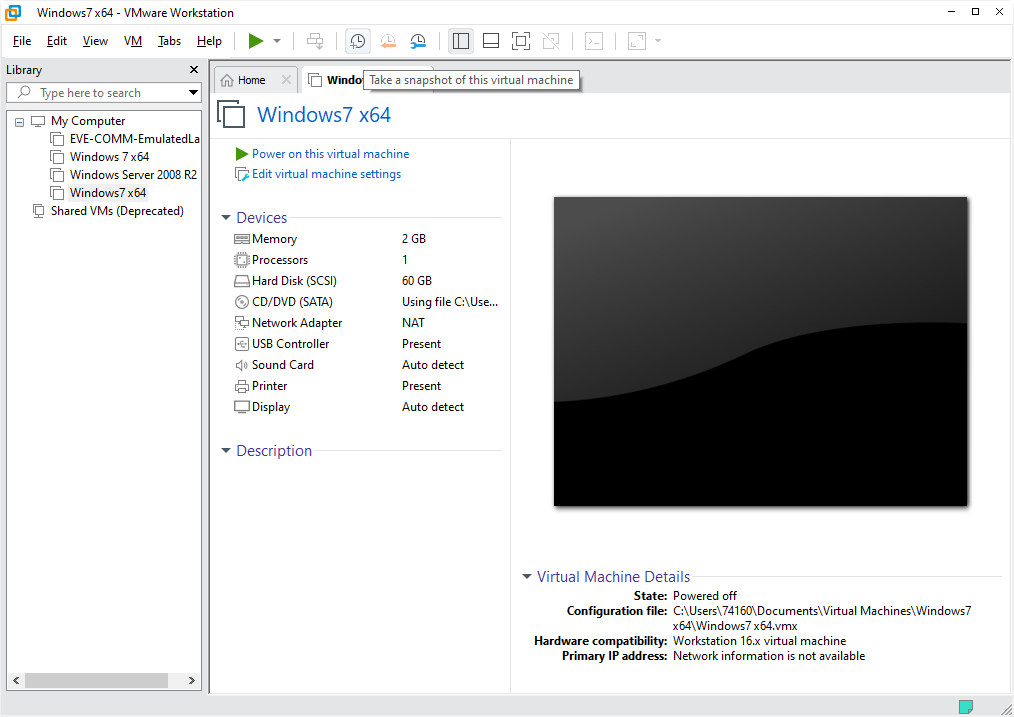Click the Unity mode toolbar icon

tap(551, 41)
